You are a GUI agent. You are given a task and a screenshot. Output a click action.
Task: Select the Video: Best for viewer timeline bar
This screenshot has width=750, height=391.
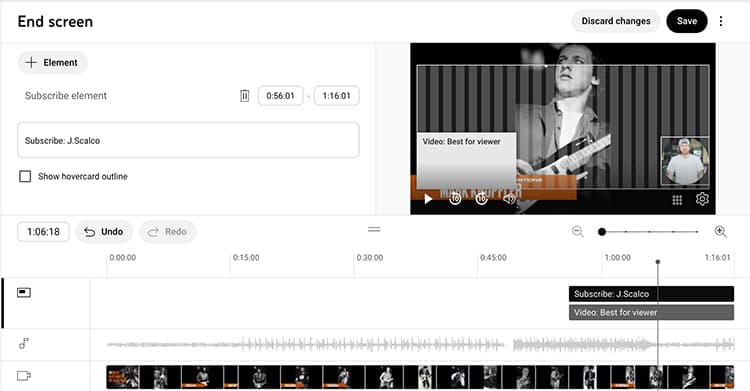tap(651, 313)
